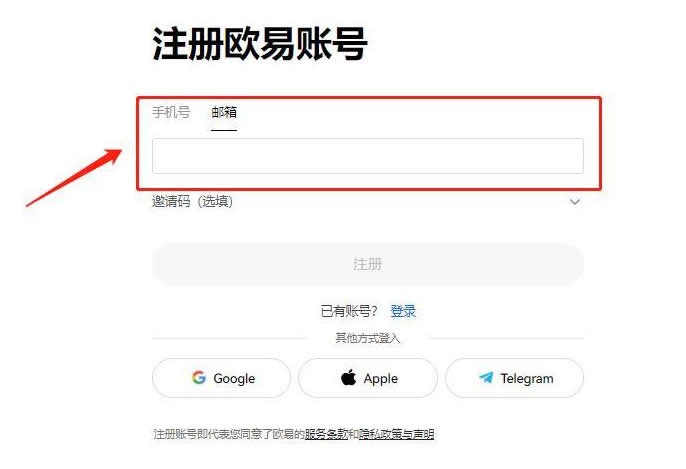
Task: Click the 注册欧易账号 page heading
Action: [x=259, y=44]
